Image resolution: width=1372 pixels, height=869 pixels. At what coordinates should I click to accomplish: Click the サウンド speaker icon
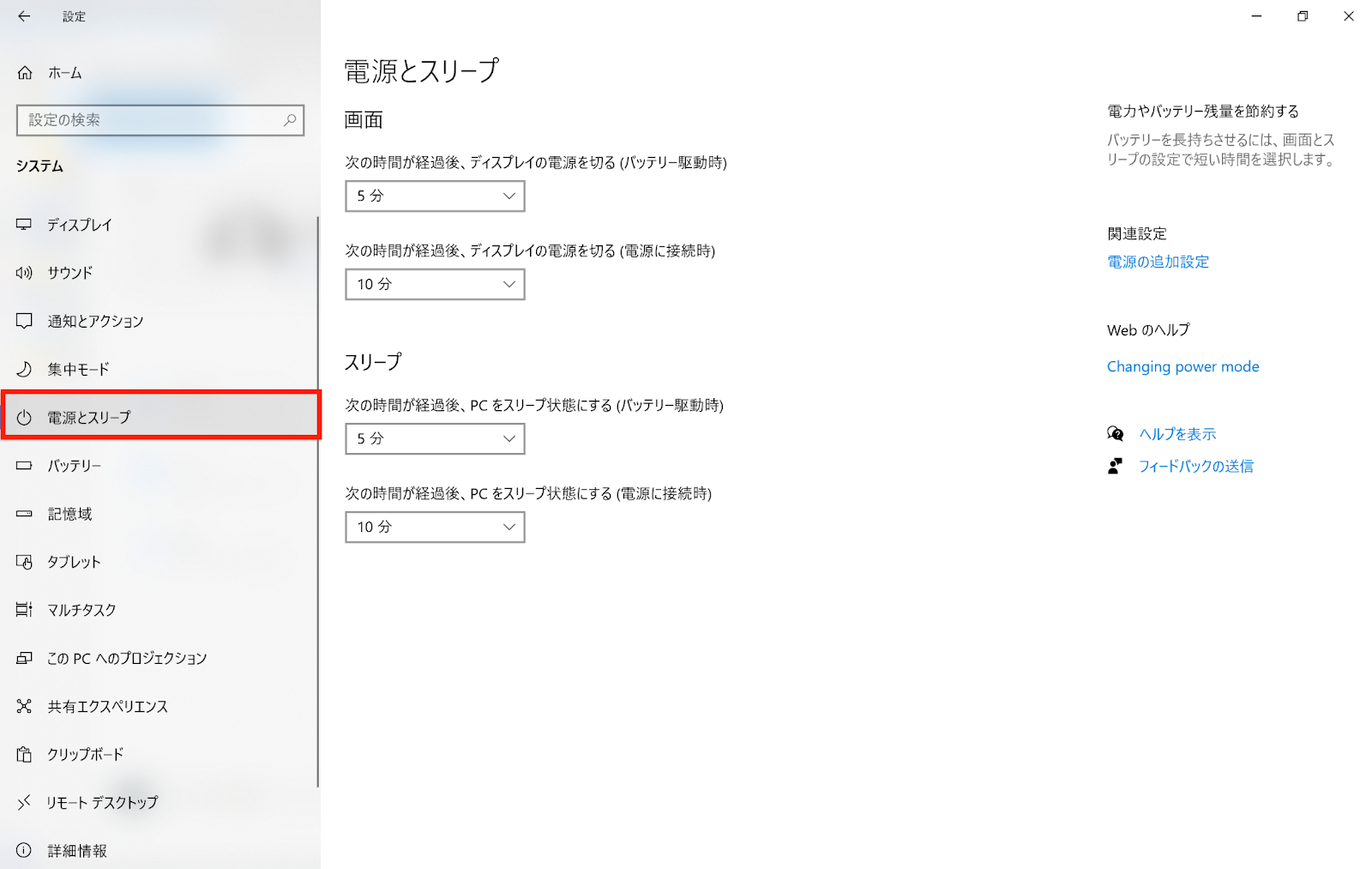pos(24,273)
